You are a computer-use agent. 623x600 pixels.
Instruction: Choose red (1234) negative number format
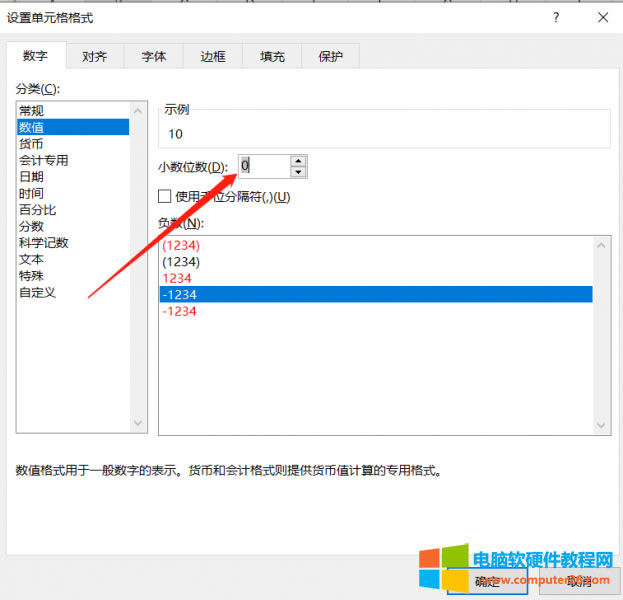(x=182, y=245)
